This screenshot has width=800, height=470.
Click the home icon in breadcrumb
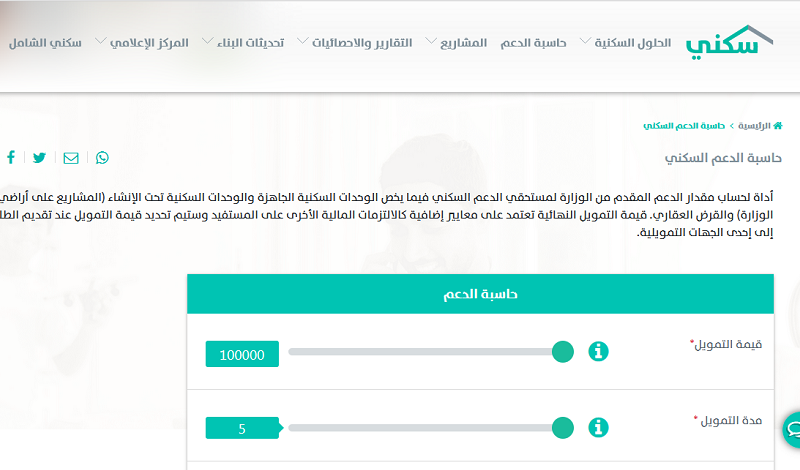click(x=778, y=126)
